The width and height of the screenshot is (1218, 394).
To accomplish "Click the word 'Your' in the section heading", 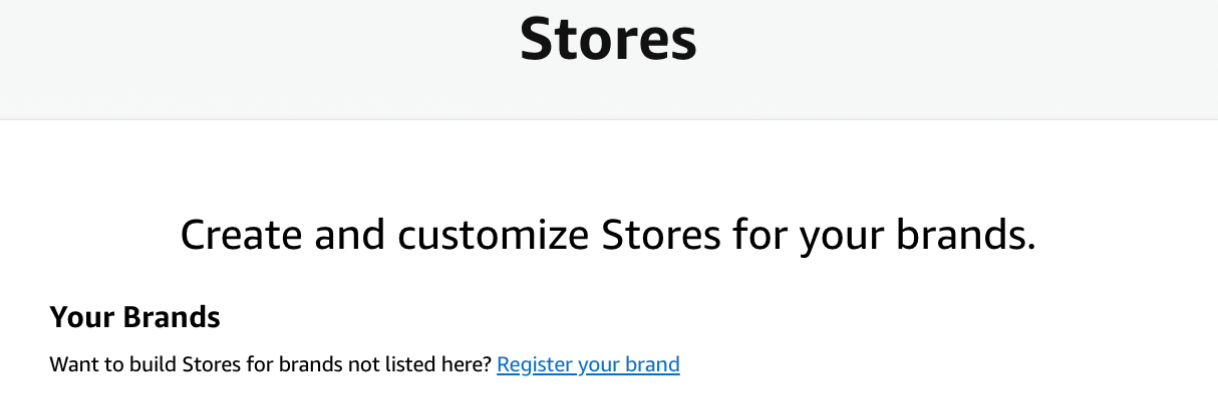I will 82,318.
